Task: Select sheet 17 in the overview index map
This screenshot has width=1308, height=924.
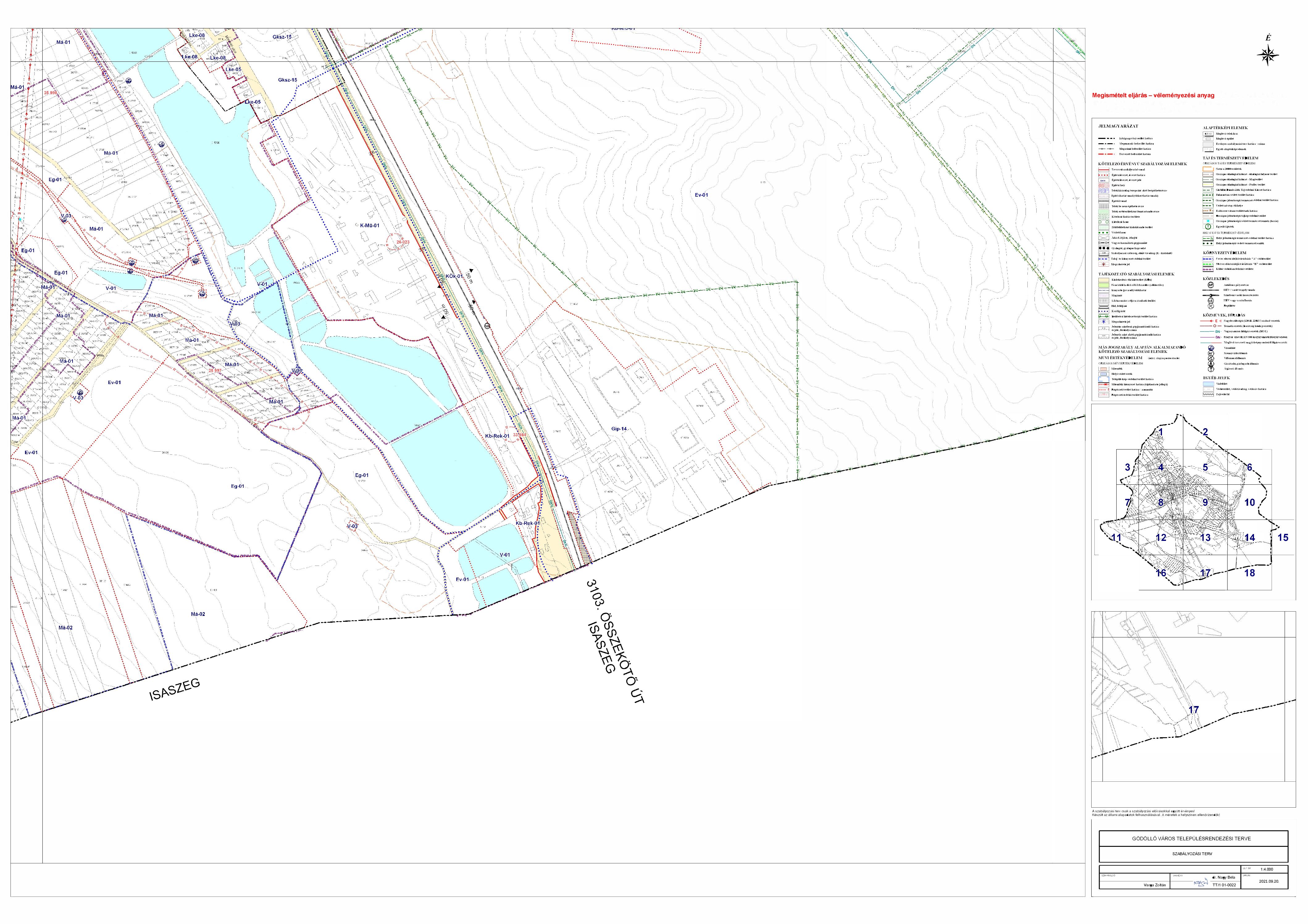Action: point(1205,572)
